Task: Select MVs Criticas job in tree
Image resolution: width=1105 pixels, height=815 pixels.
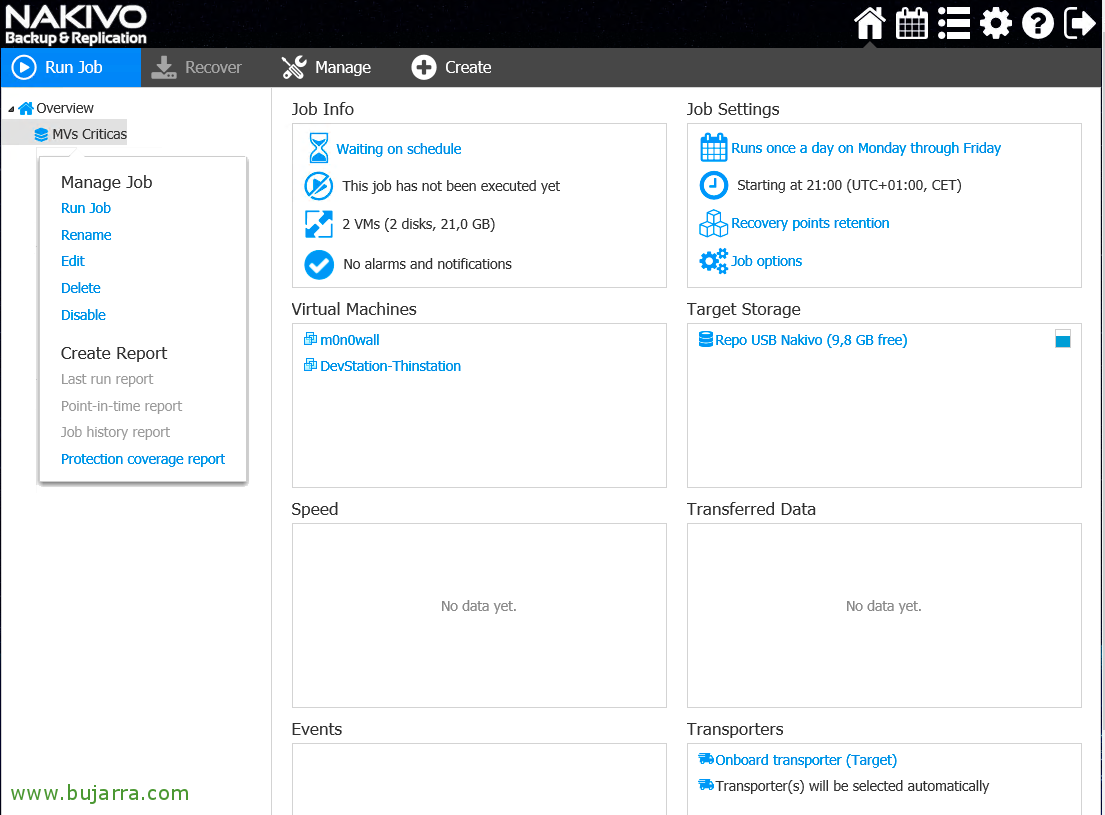Action: [89, 134]
